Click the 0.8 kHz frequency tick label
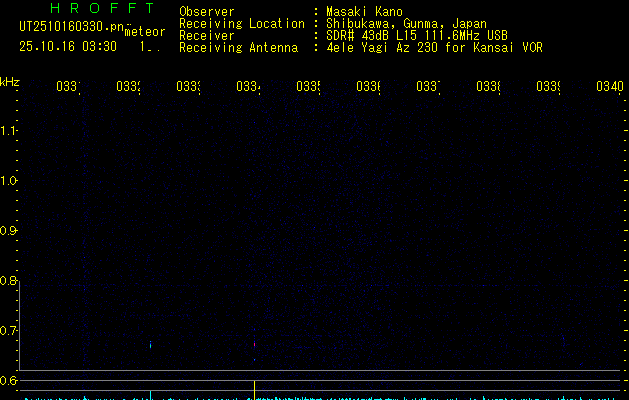 (8, 280)
